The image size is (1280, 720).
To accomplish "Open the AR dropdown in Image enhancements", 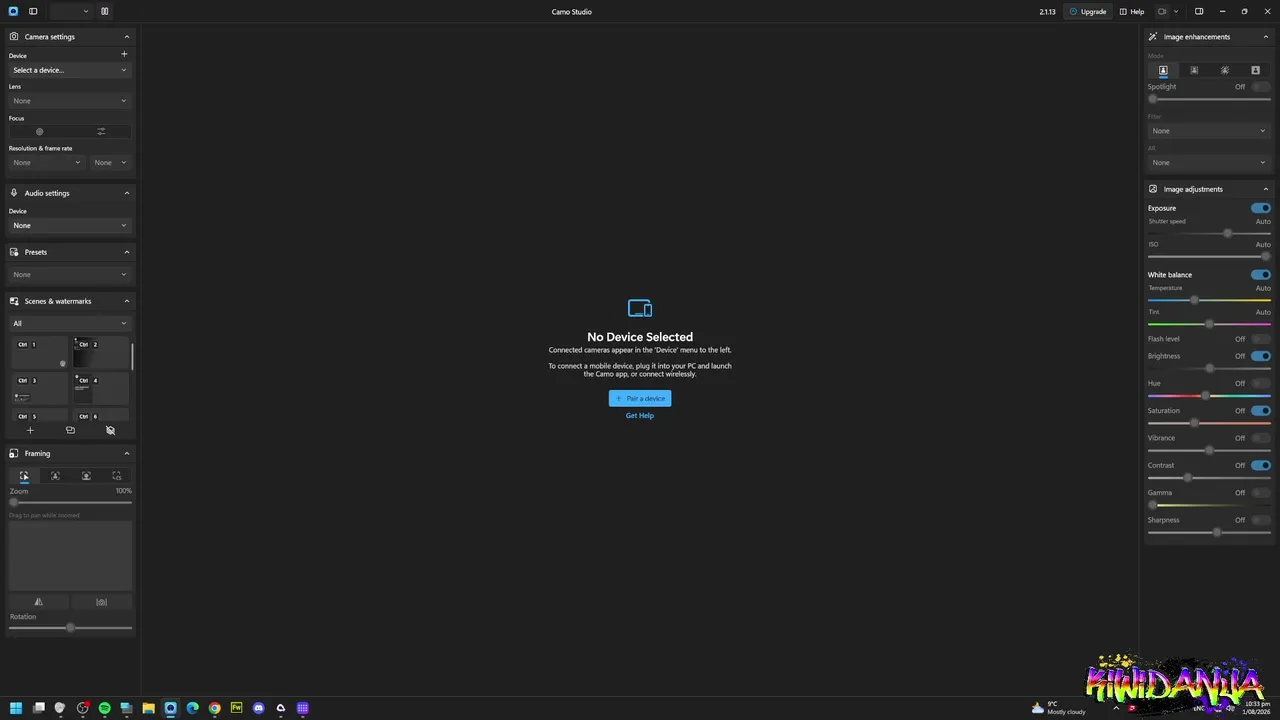I will click(1209, 162).
